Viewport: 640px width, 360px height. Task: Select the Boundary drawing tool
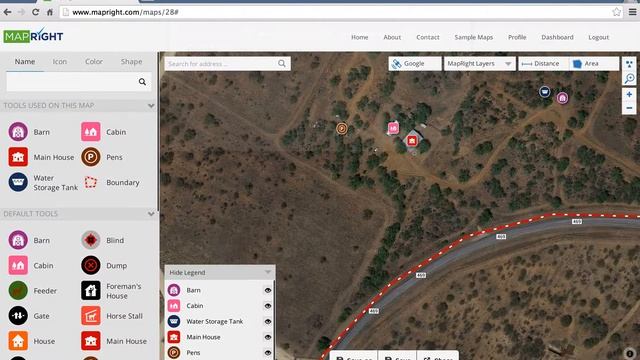point(91,182)
